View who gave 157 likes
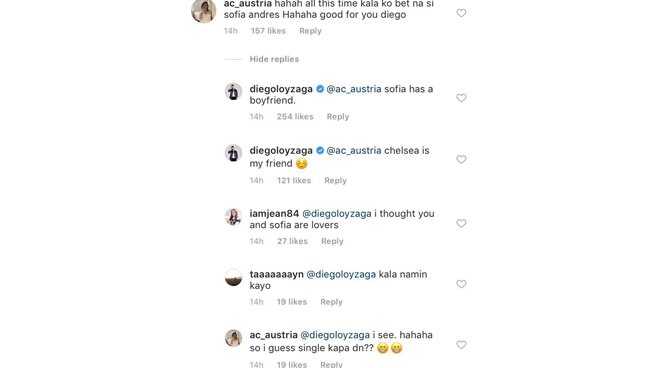The image size is (660, 368). 268,31
